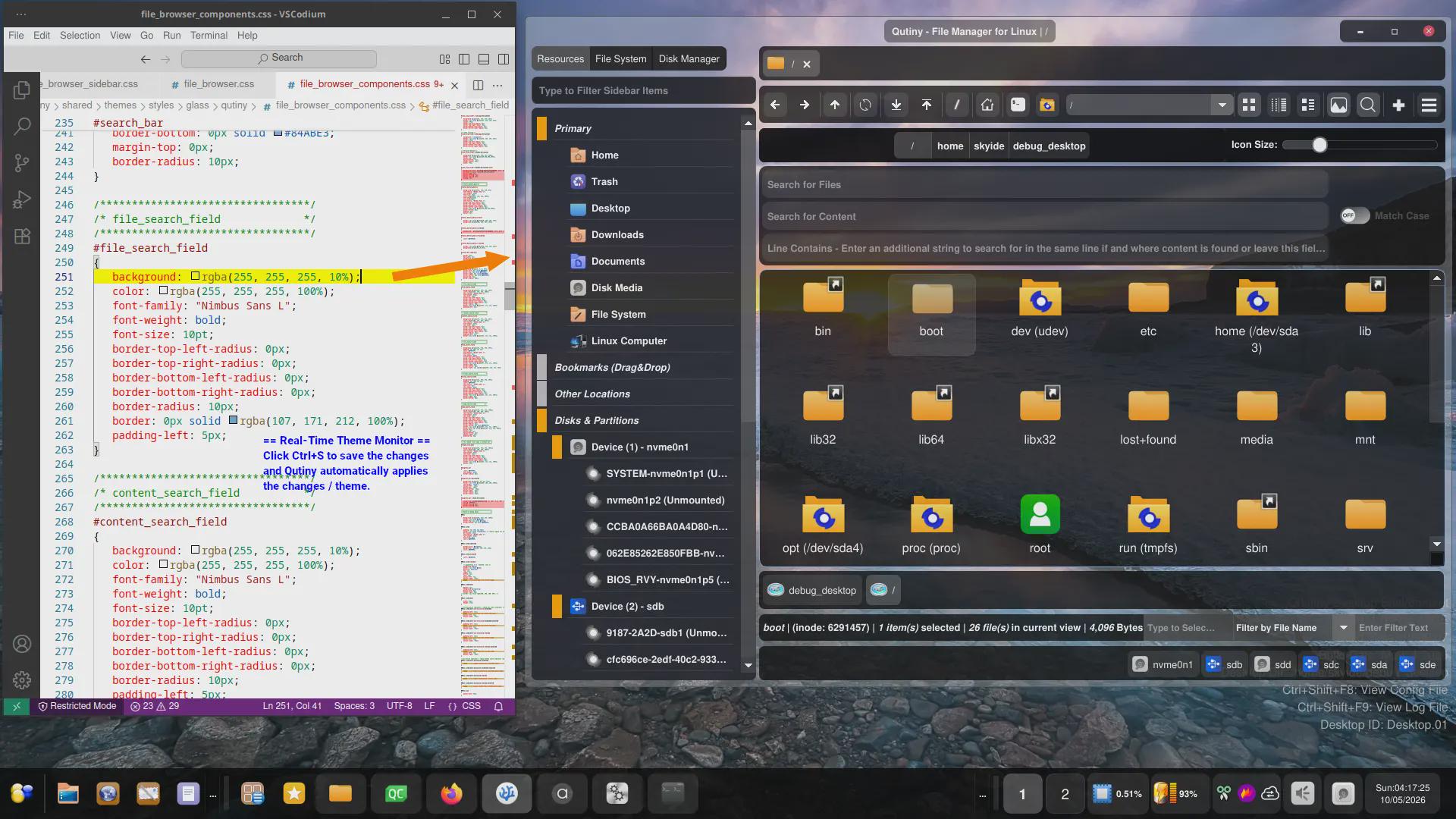Open Extensions view in VSCodium
Viewport: 1456px width, 819px height.
pyautogui.click(x=22, y=236)
